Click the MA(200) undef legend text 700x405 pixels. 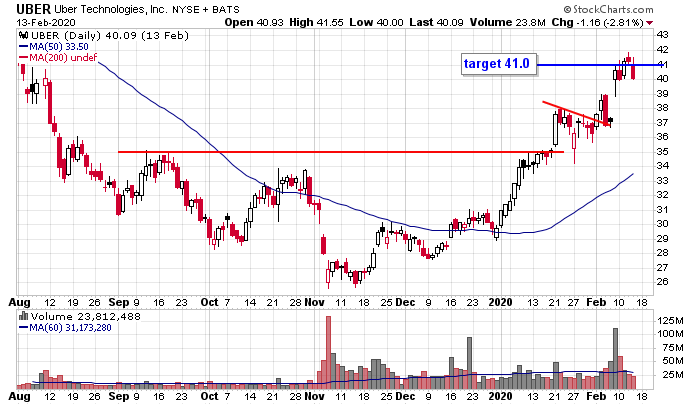[63, 58]
